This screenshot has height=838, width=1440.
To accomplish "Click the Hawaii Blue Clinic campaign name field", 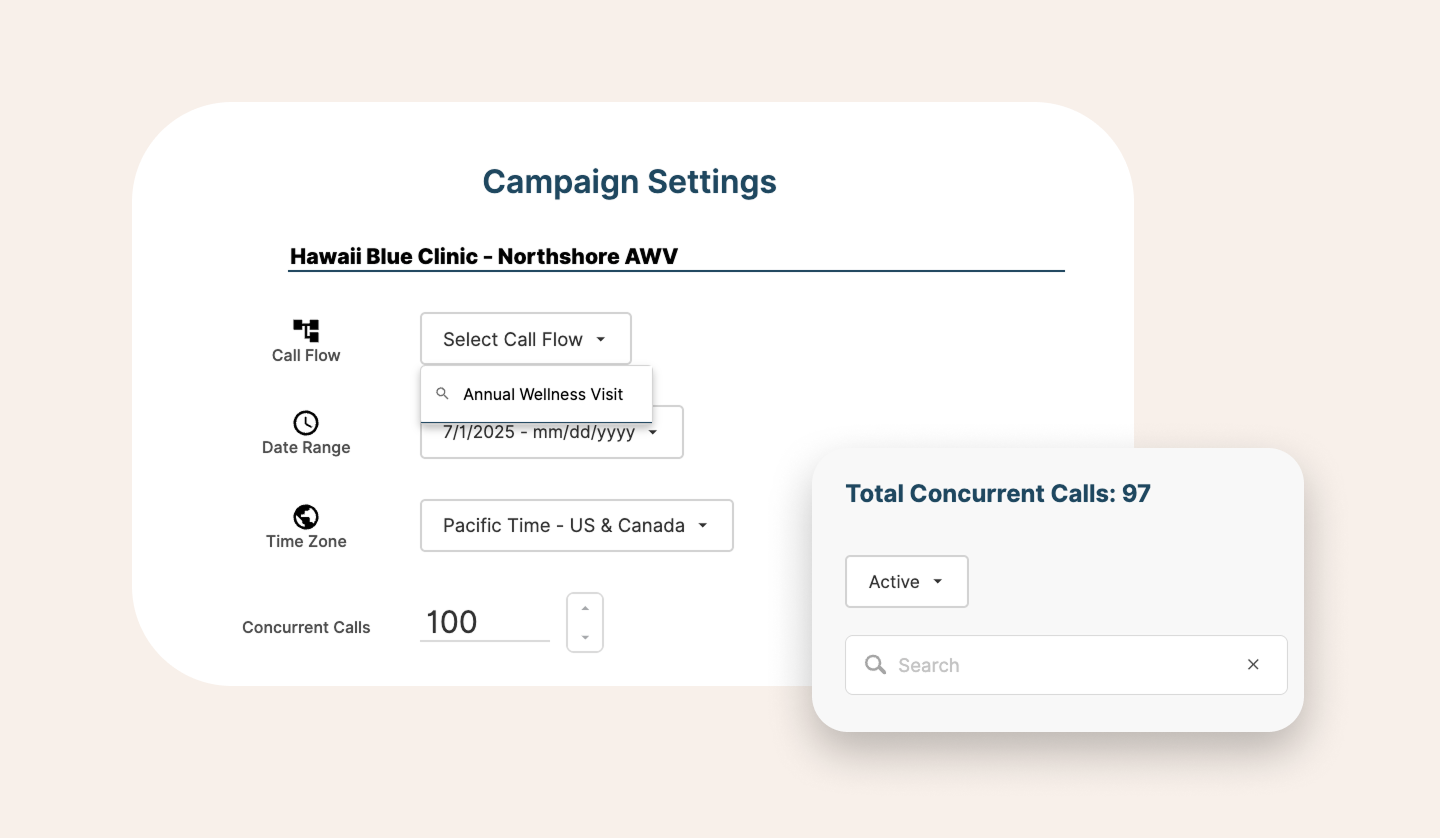I will [675, 256].
